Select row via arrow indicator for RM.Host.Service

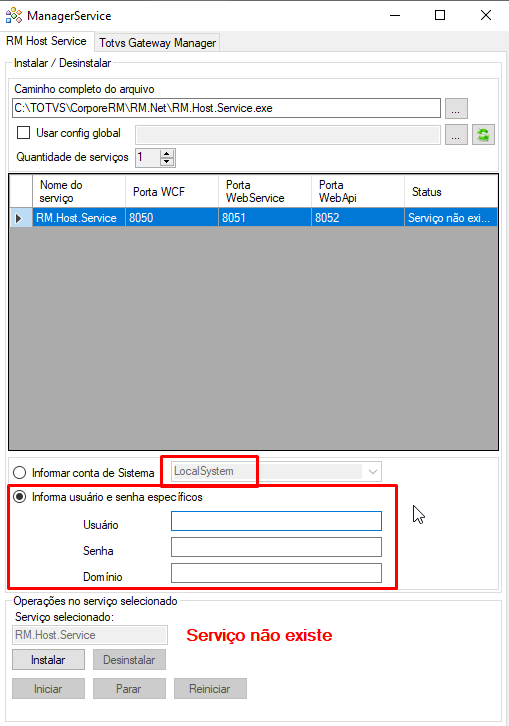click(x=20, y=218)
